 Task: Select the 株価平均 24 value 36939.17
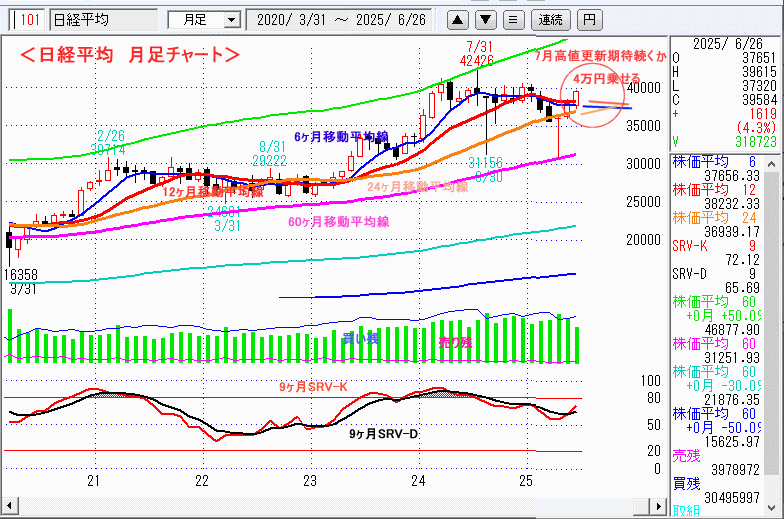[x=732, y=232]
